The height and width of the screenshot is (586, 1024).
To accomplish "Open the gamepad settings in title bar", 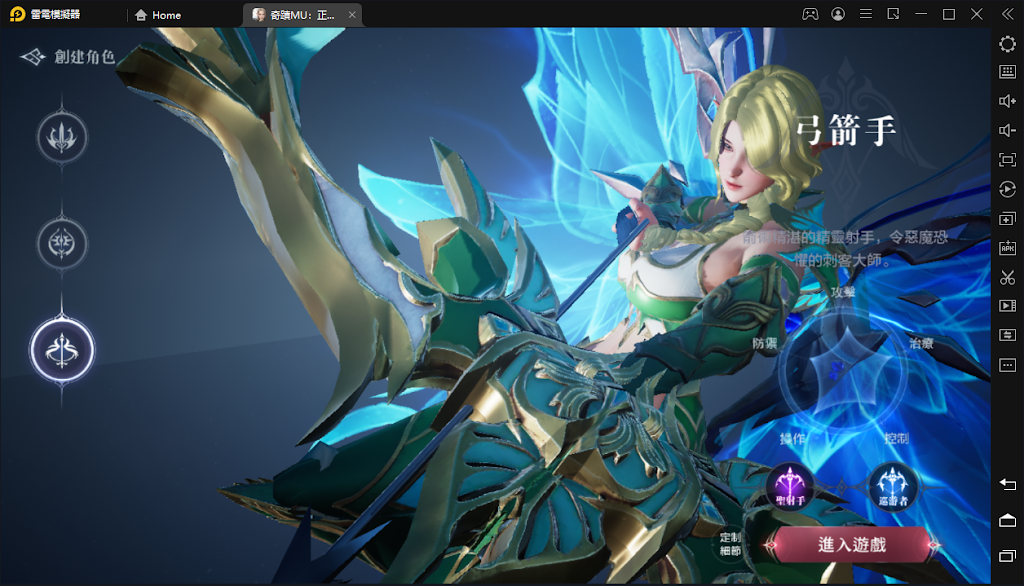I will [x=810, y=14].
